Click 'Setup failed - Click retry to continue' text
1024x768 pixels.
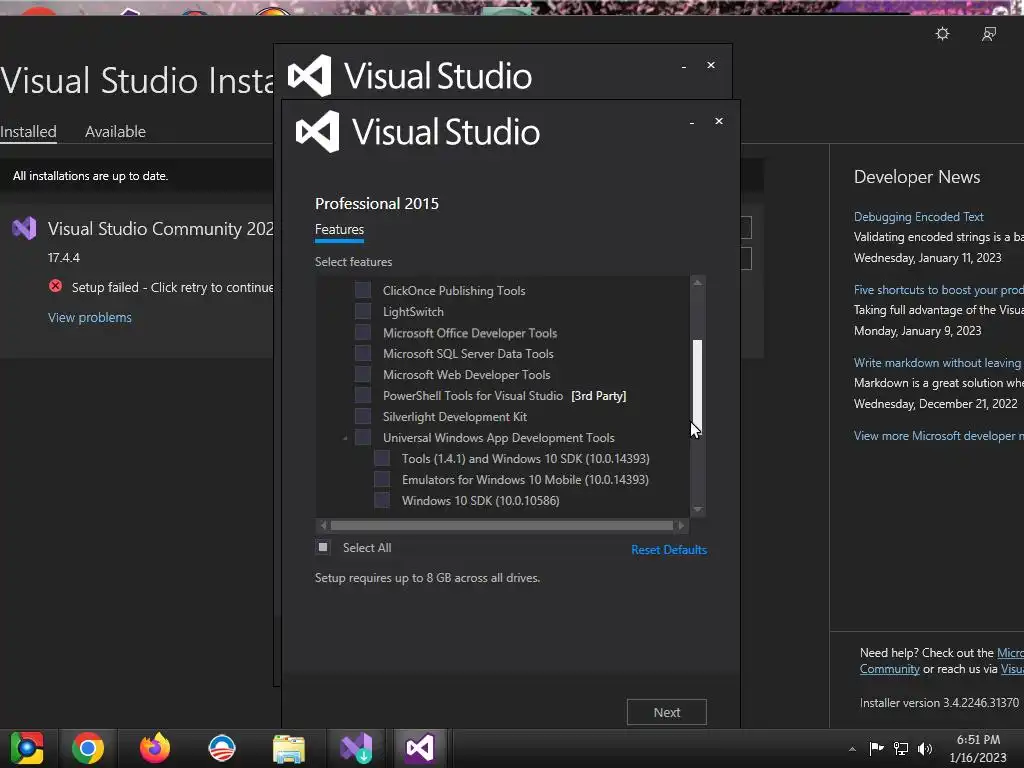pos(172,287)
